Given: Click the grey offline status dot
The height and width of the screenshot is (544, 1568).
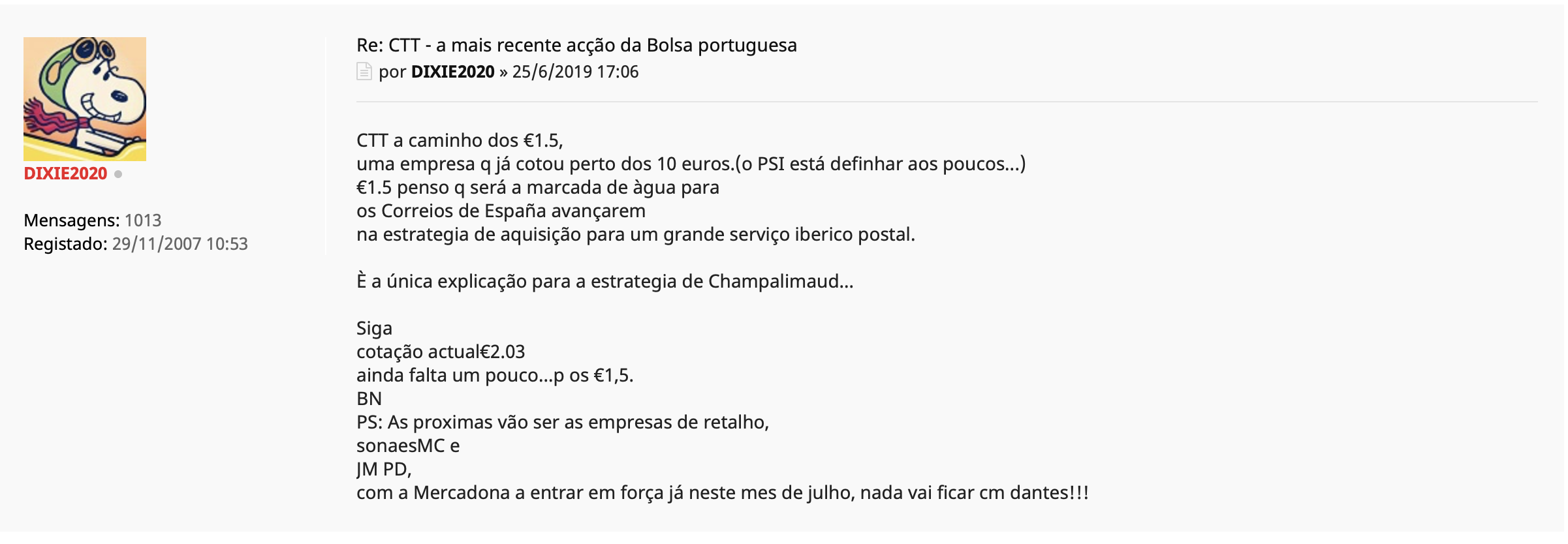Looking at the screenshot, I should pos(118,174).
